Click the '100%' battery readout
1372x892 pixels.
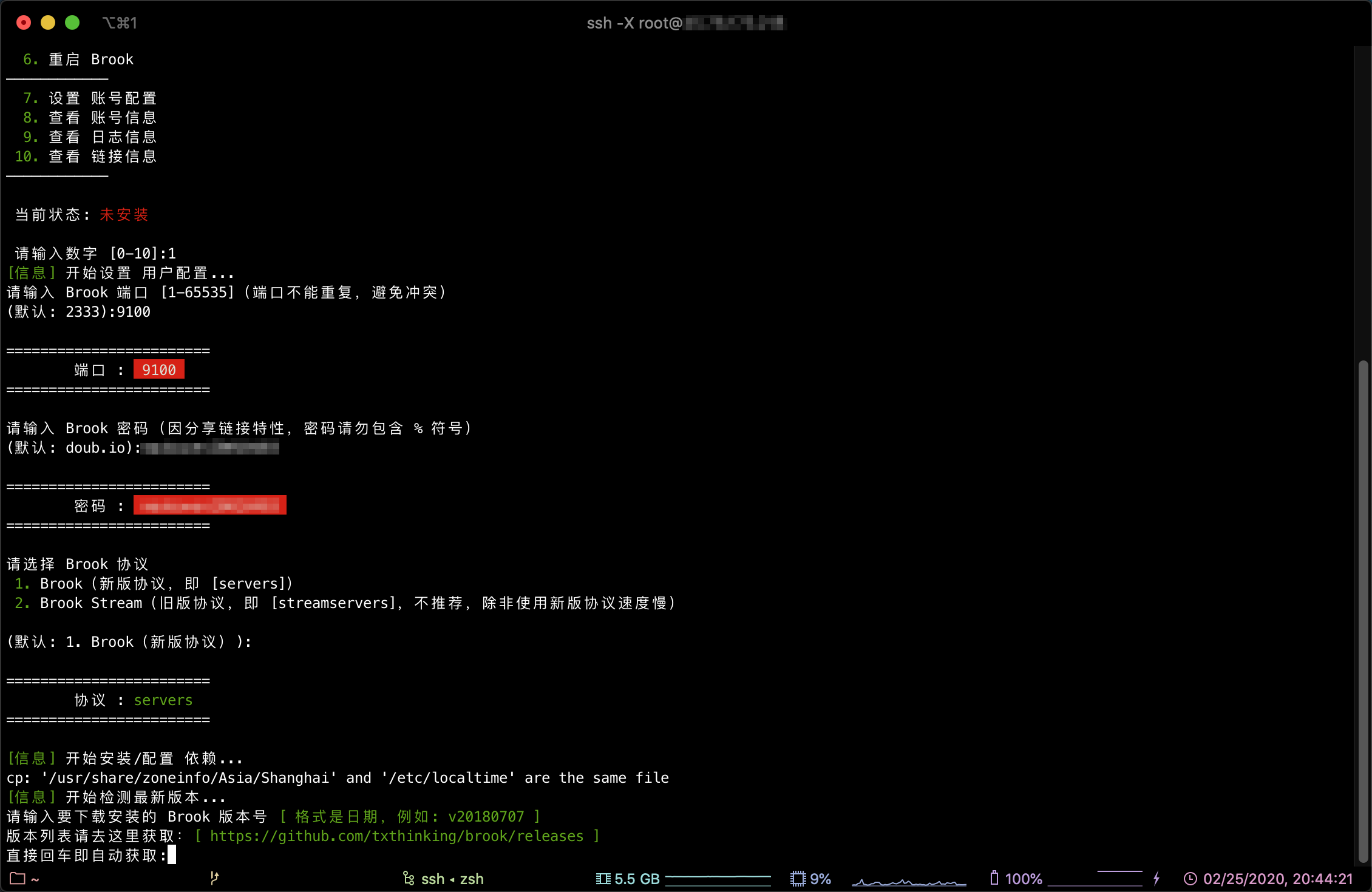coord(1024,879)
